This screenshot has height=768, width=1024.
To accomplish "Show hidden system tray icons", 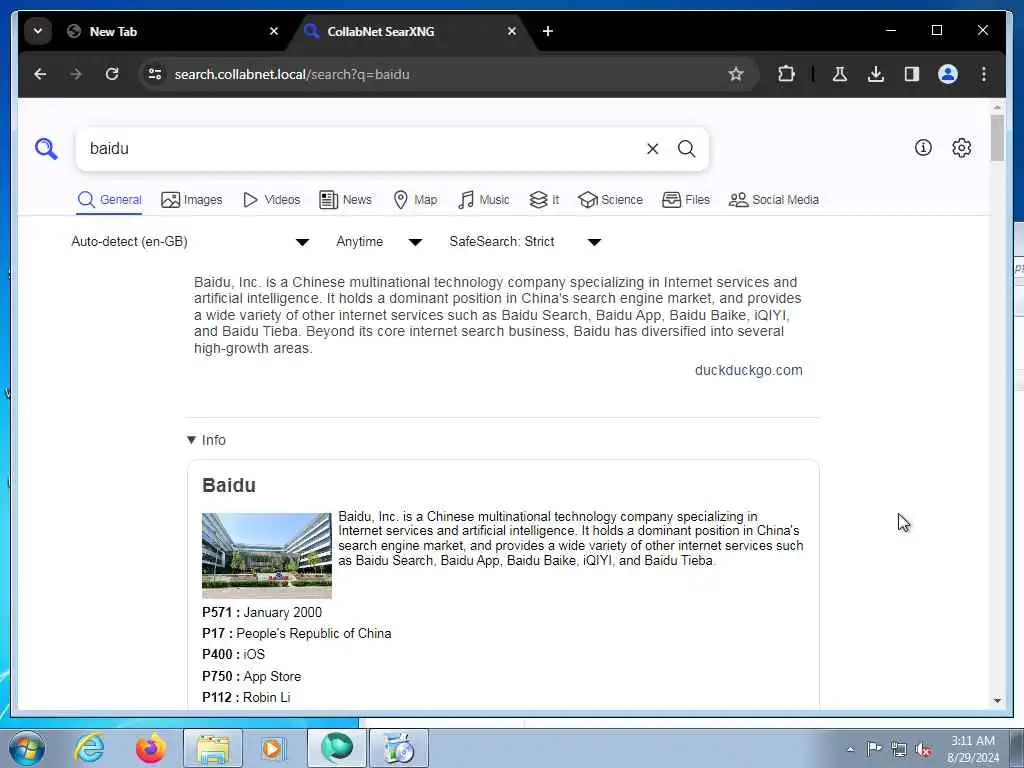I will [850, 750].
